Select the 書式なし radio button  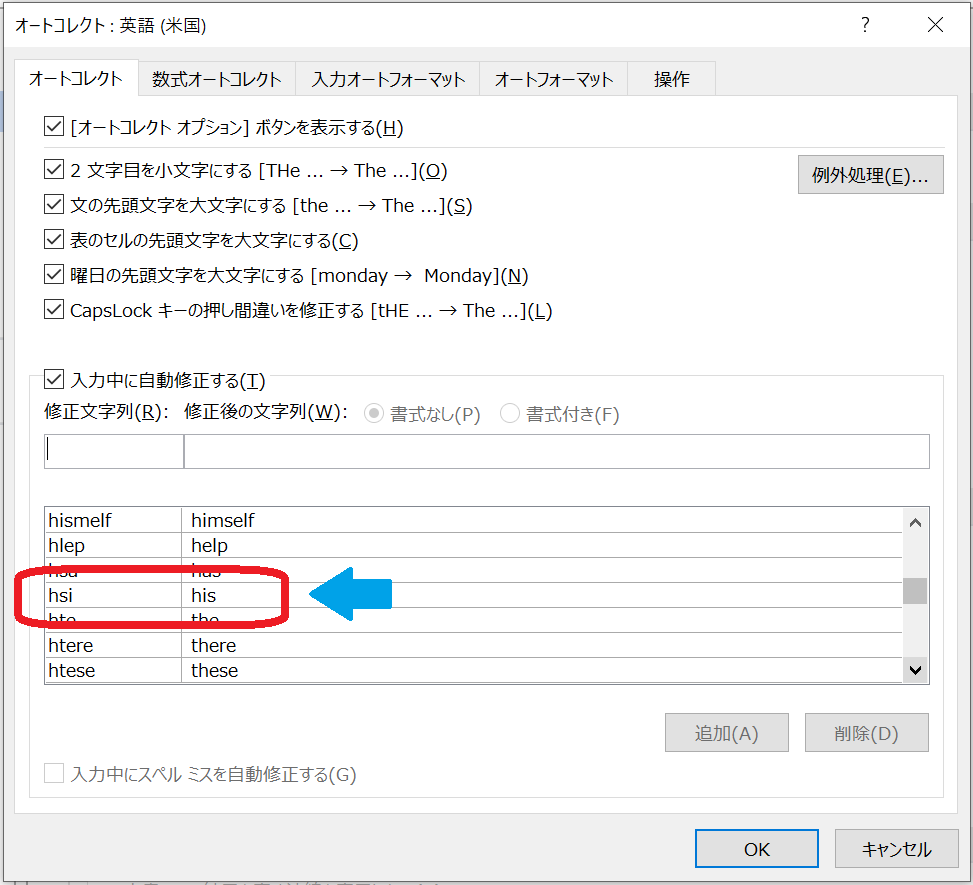(x=374, y=413)
